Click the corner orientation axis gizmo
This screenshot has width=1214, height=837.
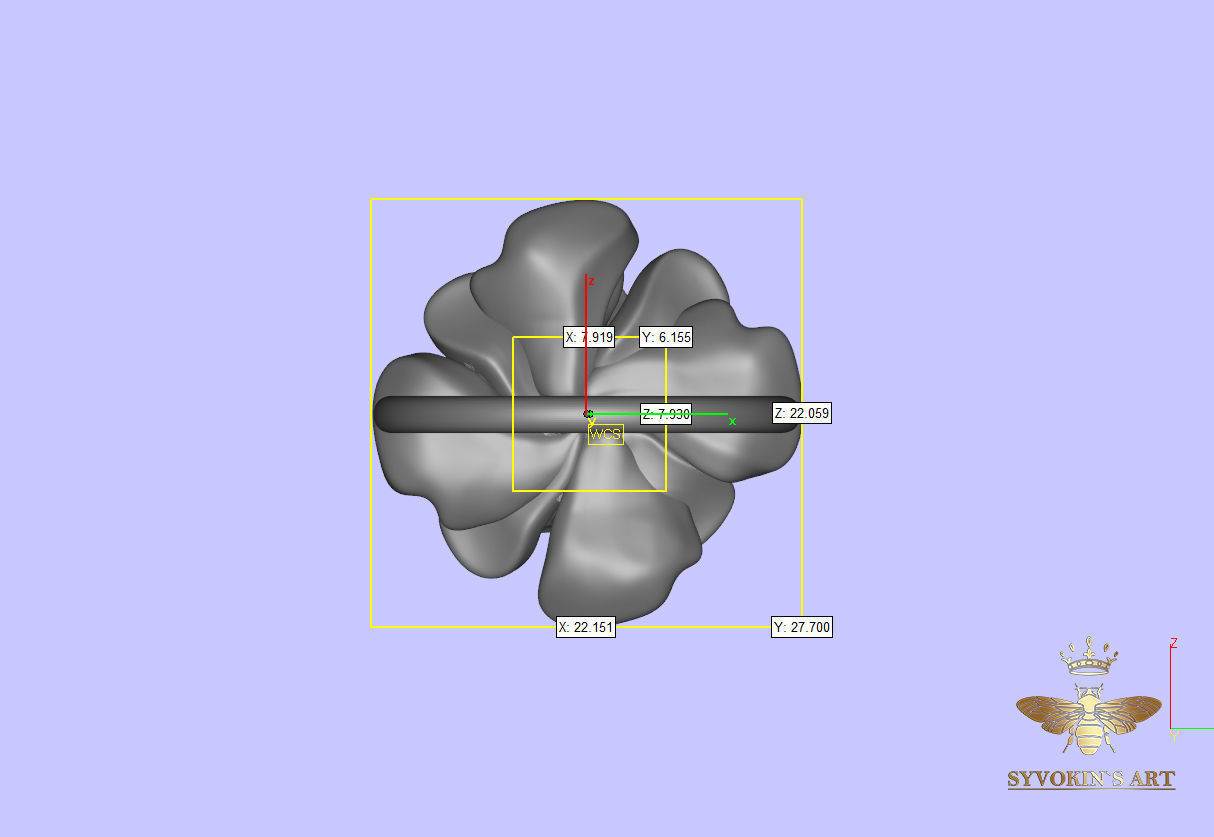[x=1190, y=688]
